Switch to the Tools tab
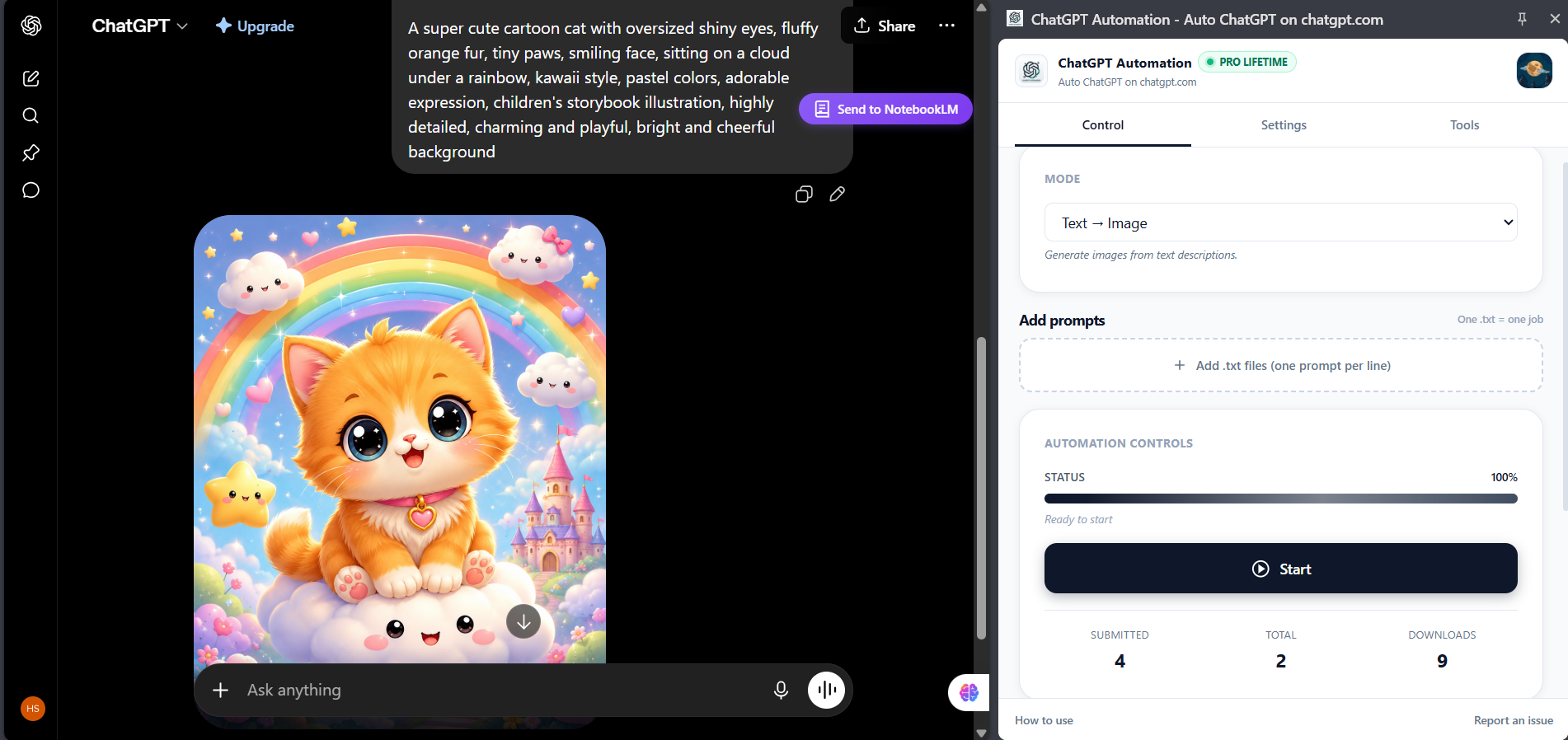This screenshot has width=1568, height=740. (x=1464, y=125)
